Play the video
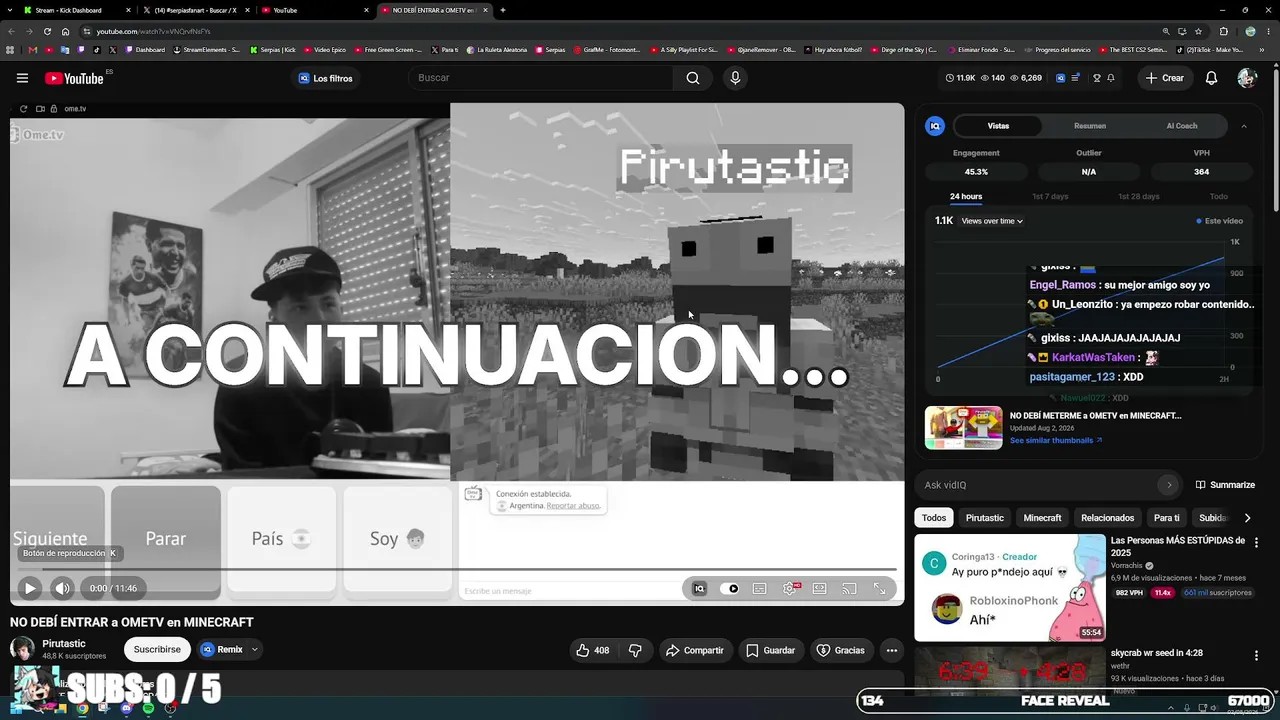 click(30, 588)
